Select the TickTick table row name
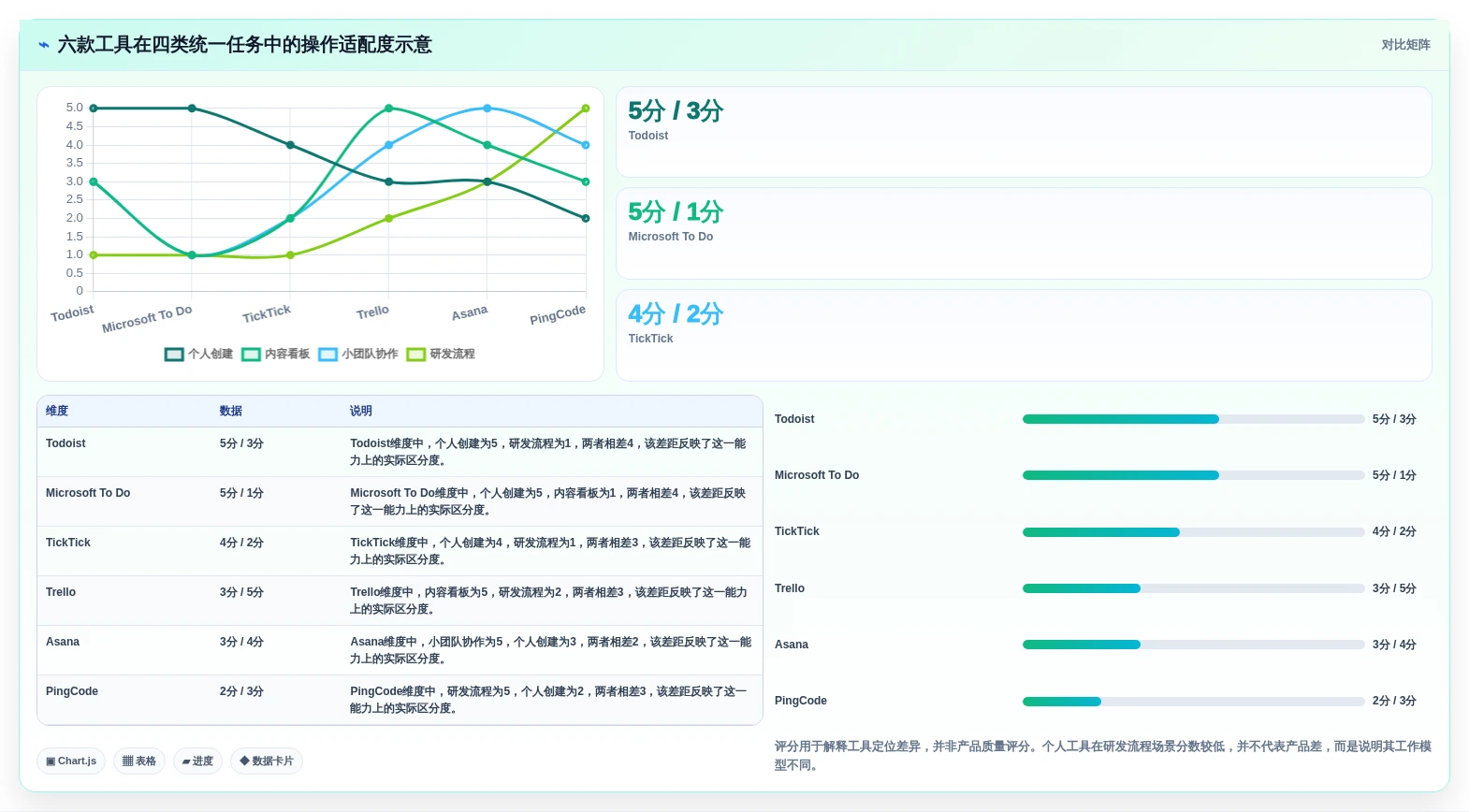1469x812 pixels. [x=68, y=543]
